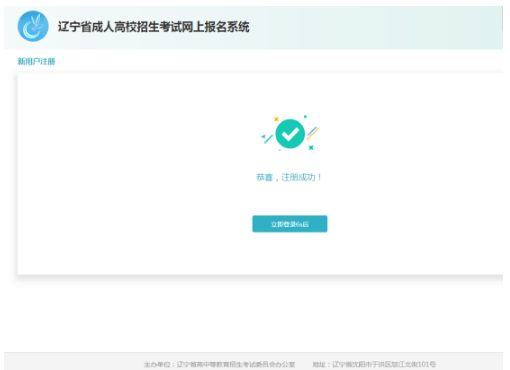Click the 主办单位 footer text

(220, 364)
